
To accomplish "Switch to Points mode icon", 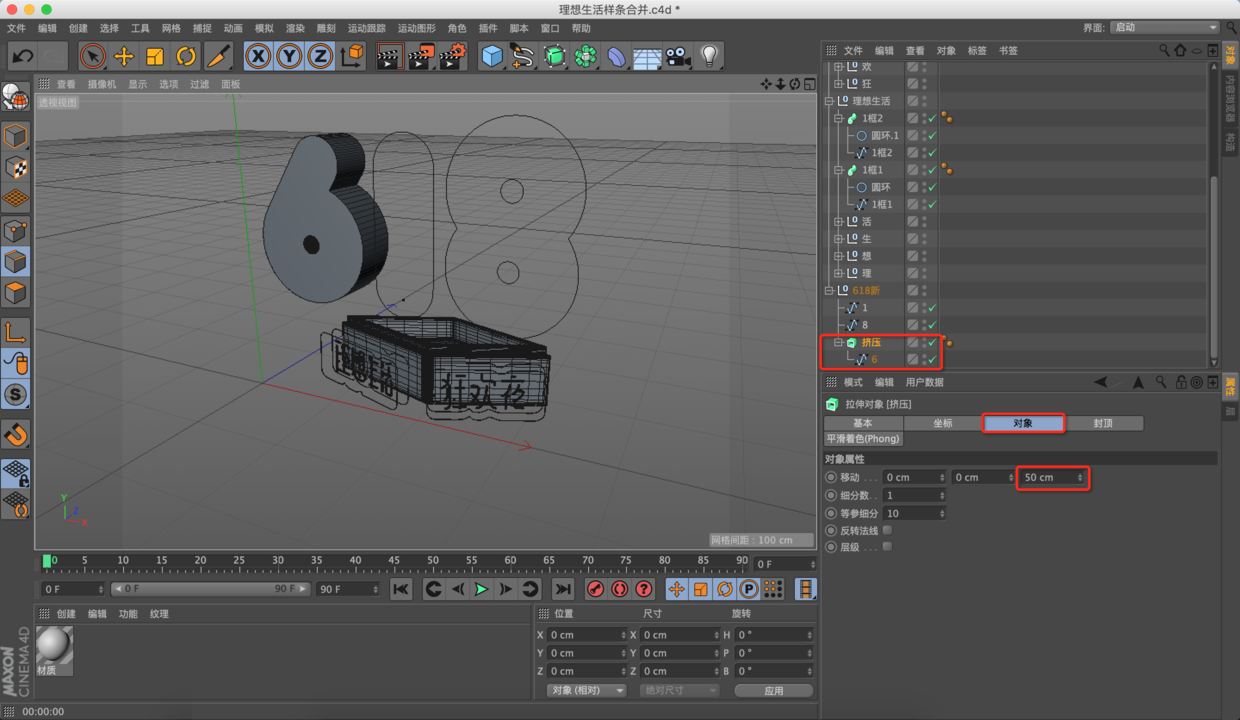I will click(15, 231).
